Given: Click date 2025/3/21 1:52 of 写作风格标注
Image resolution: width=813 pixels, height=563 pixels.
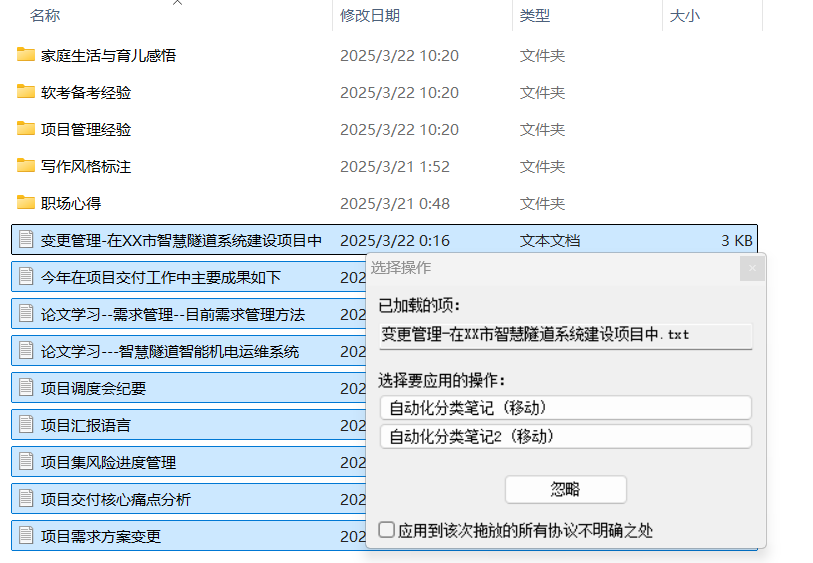Looking at the screenshot, I should tap(395, 166).
